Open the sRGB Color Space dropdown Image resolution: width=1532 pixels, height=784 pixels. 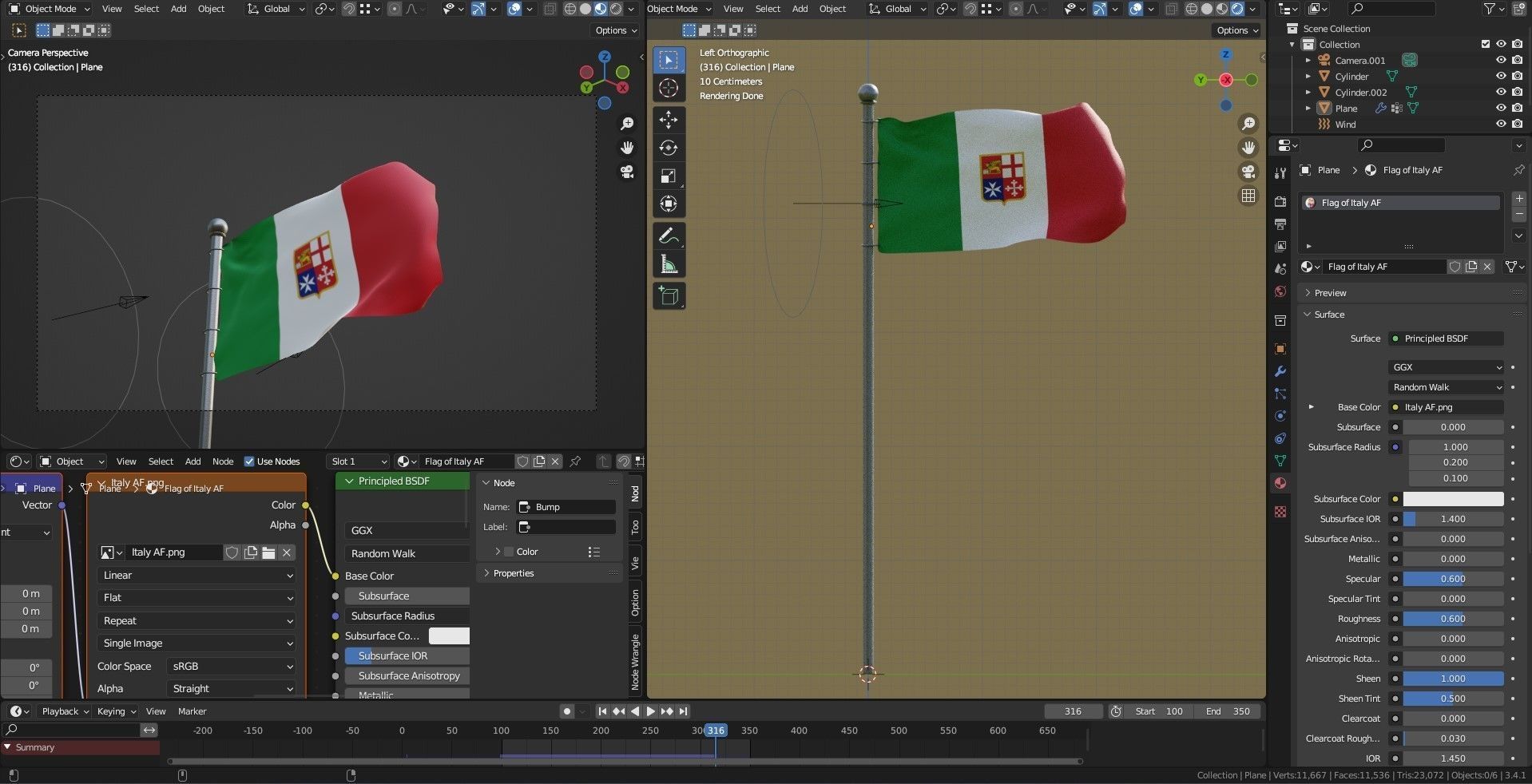230,666
